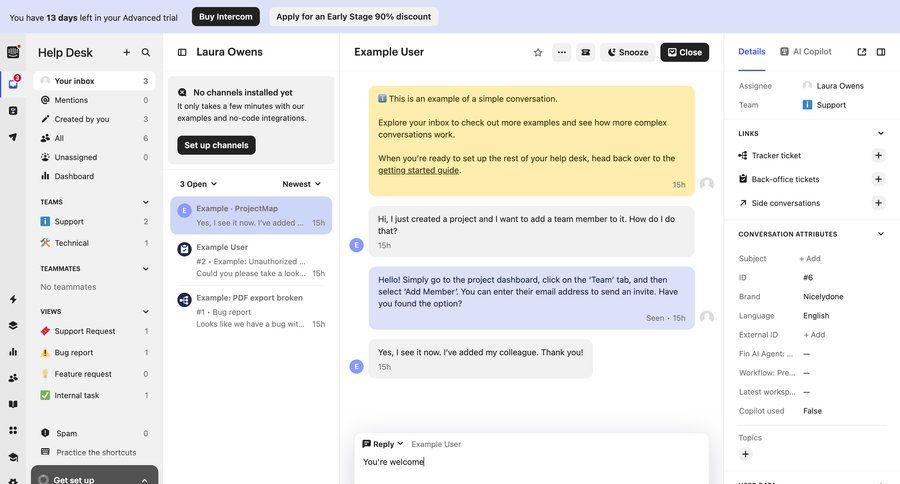Collapse the Teams section
The width and height of the screenshot is (900, 484).
click(146, 202)
